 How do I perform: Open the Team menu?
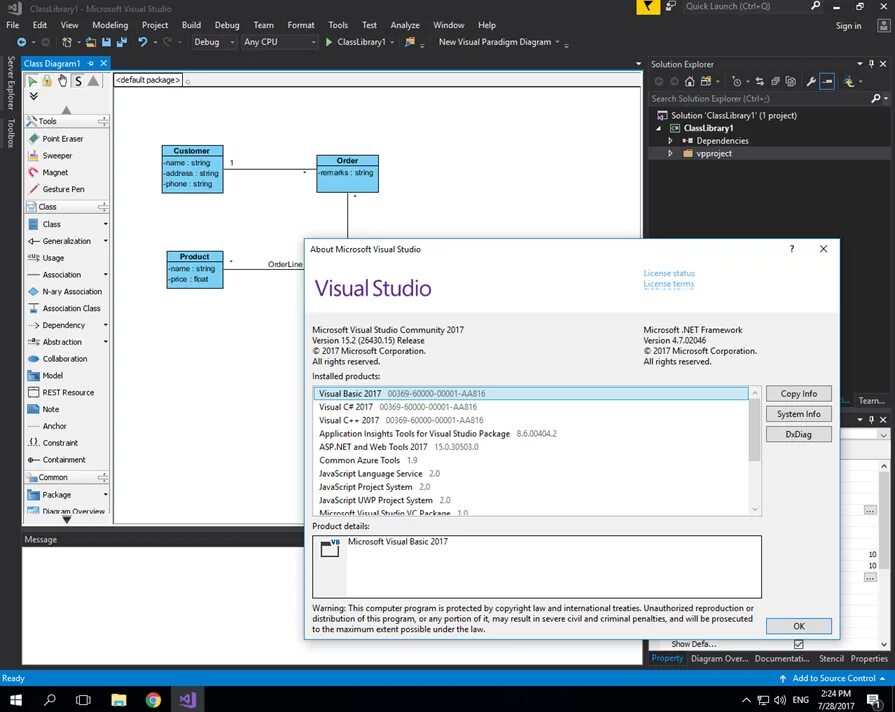[263, 25]
